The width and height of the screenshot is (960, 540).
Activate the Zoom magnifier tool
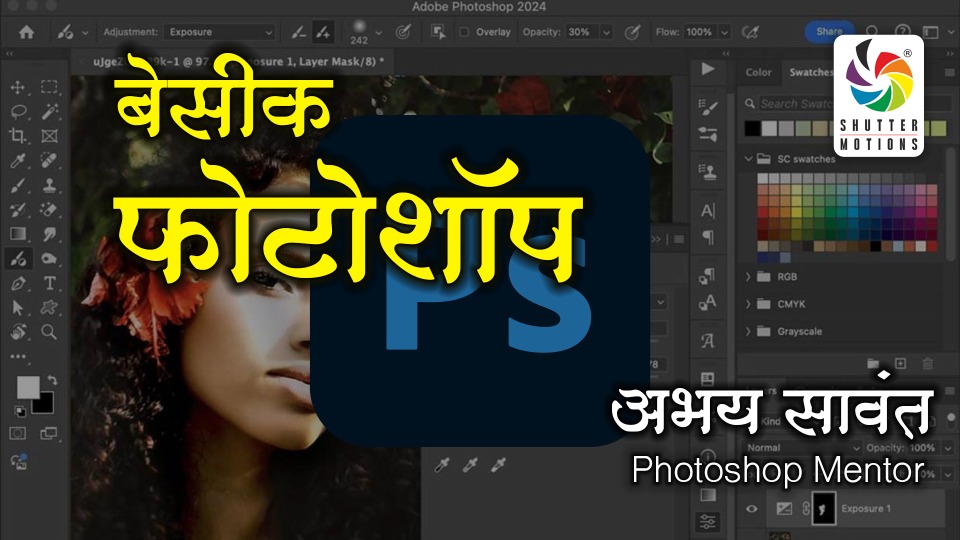[x=49, y=332]
